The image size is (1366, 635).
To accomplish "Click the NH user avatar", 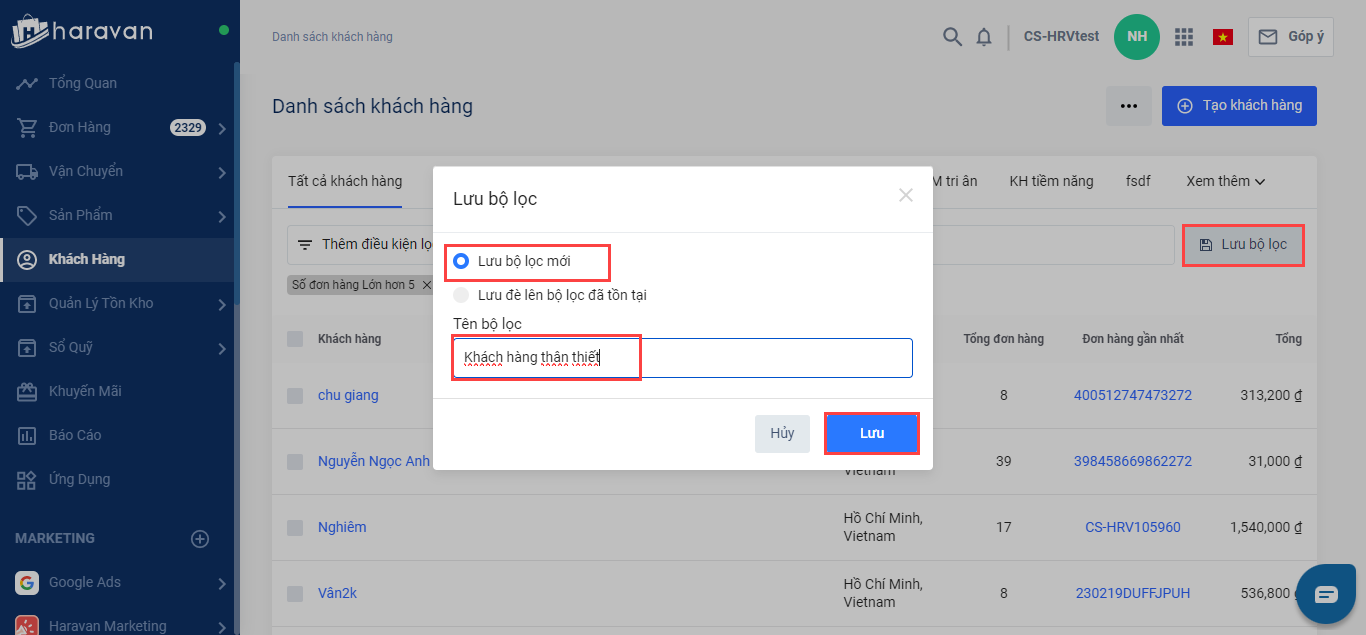I will [1137, 37].
